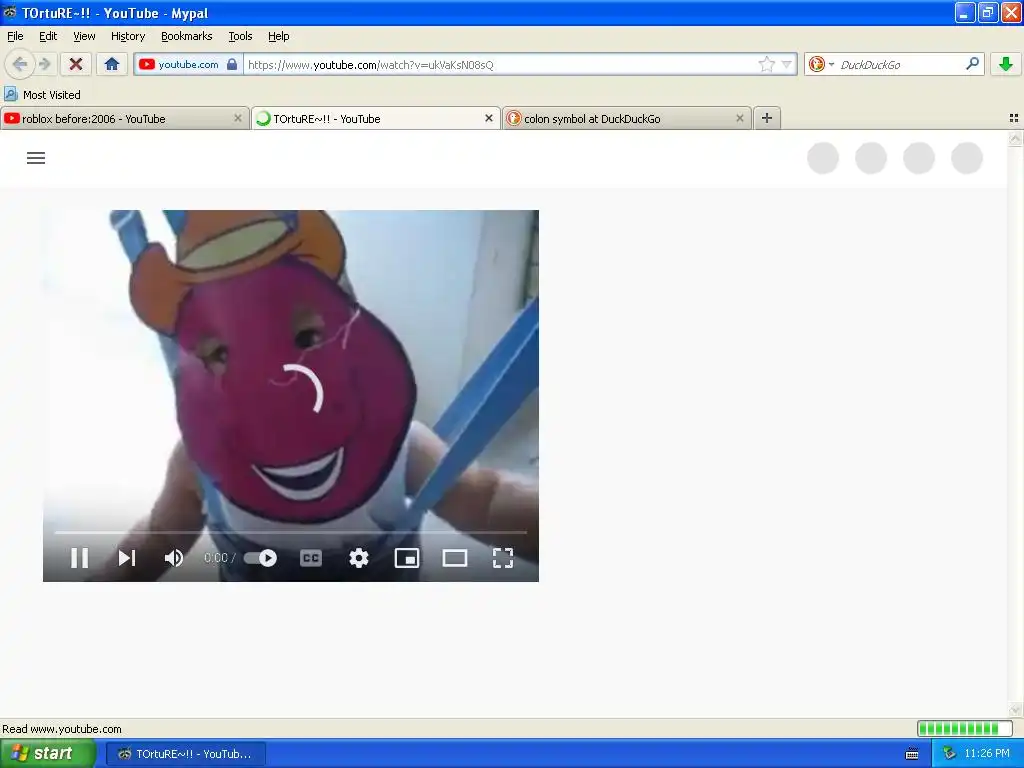Open downloads green arrow button
The image size is (1024, 768).
point(1006,64)
